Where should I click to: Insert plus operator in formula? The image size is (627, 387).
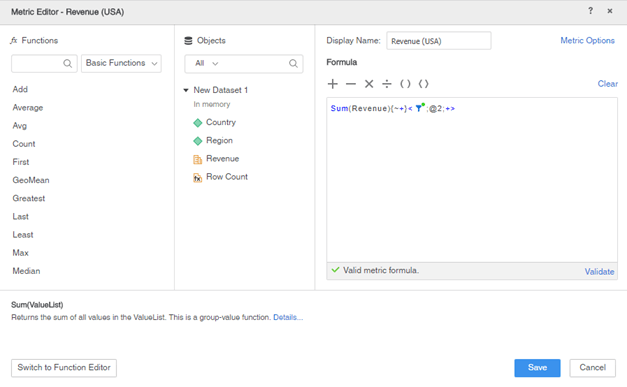click(333, 84)
